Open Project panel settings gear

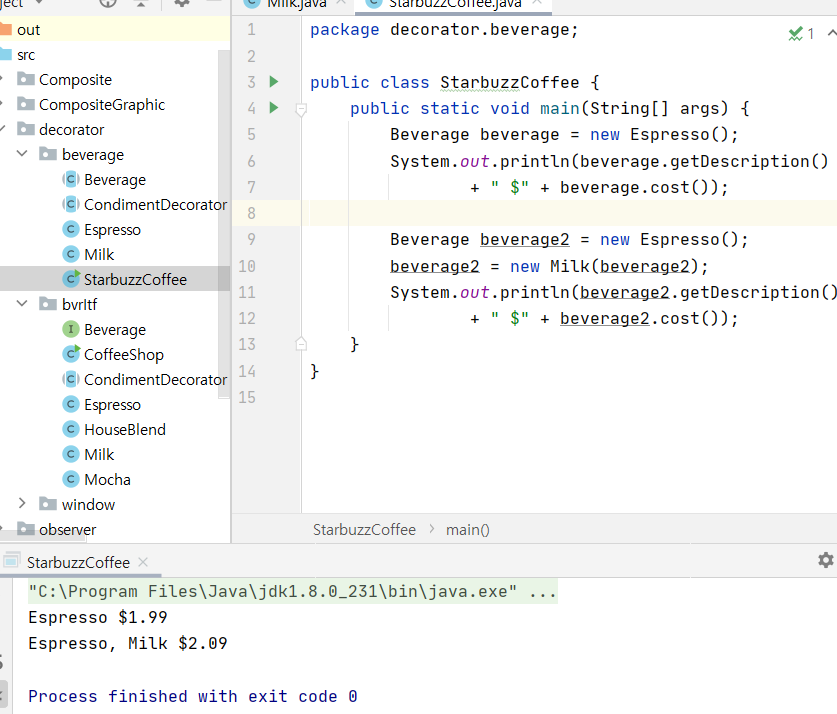click(182, 3)
